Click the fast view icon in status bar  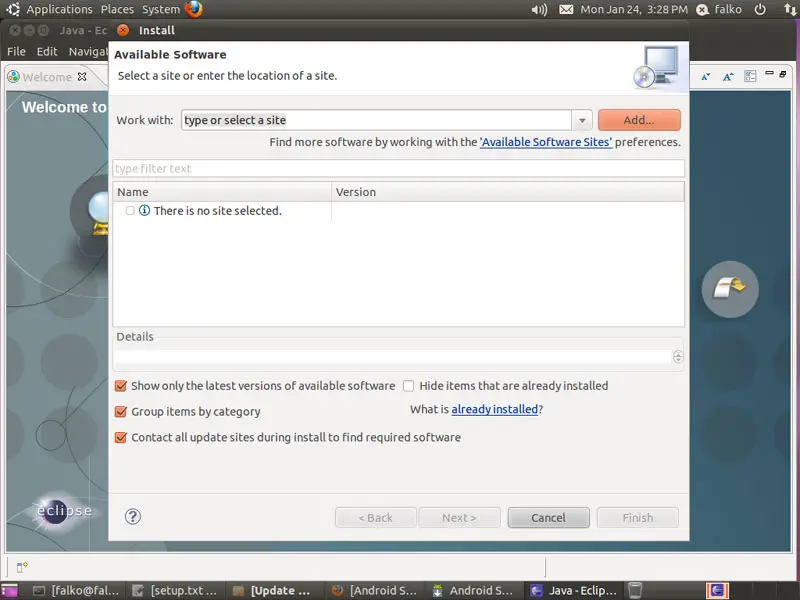pyautogui.click(x=22, y=567)
